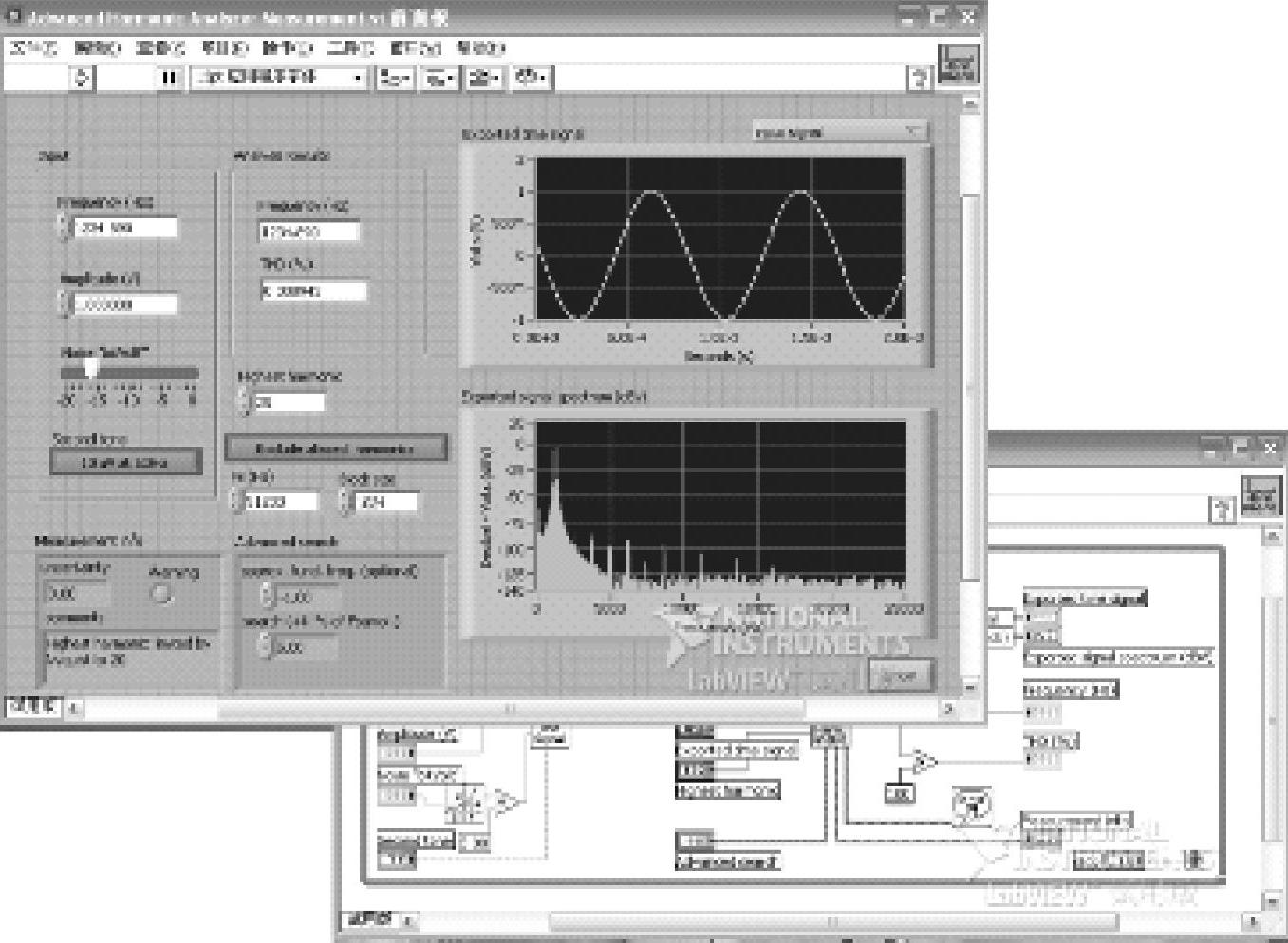Select the loop stop condition terminal
Screen dimensions: 1288x943
[x=1194, y=860]
